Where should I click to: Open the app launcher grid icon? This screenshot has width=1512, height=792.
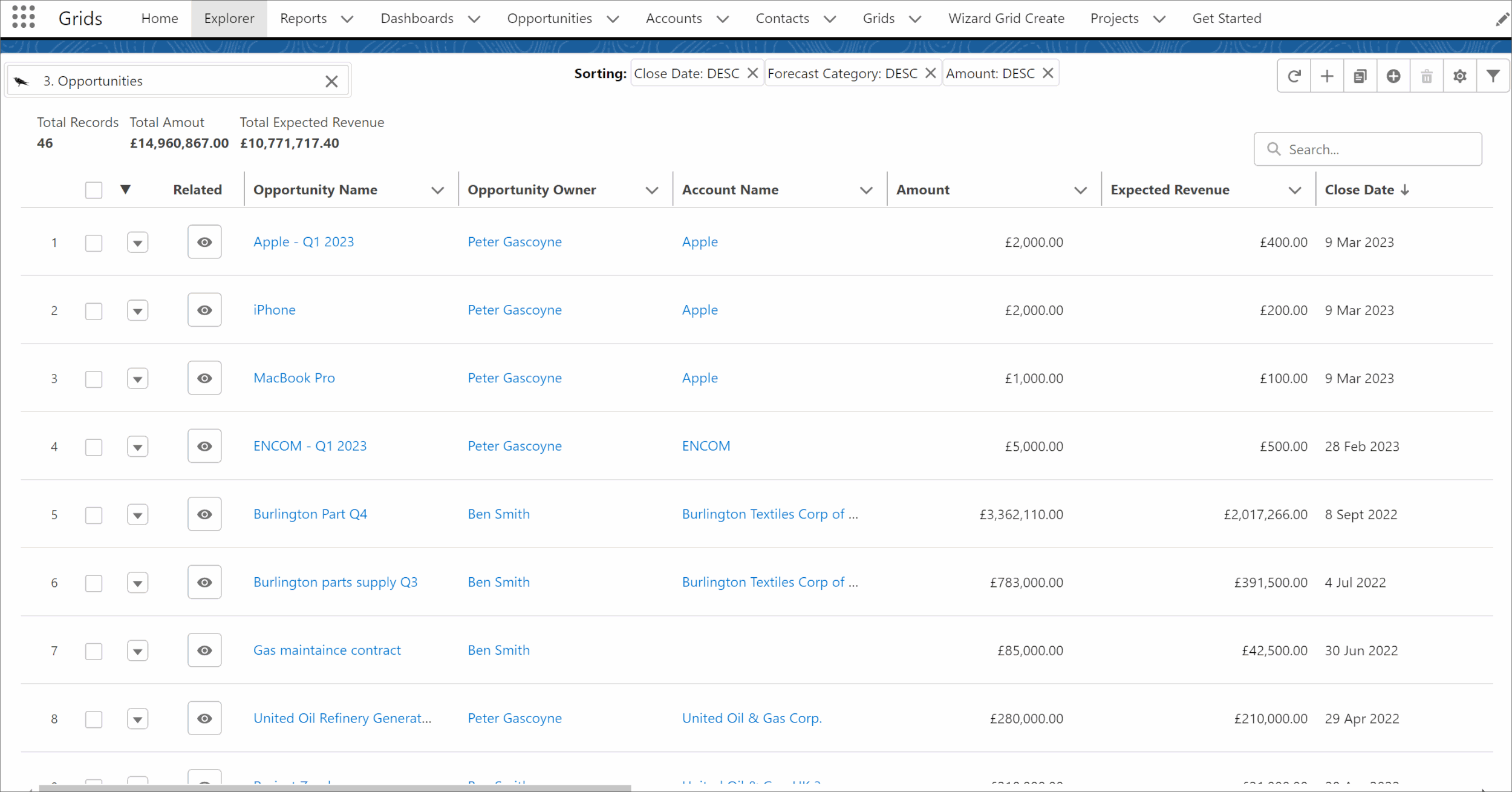click(x=24, y=17)
